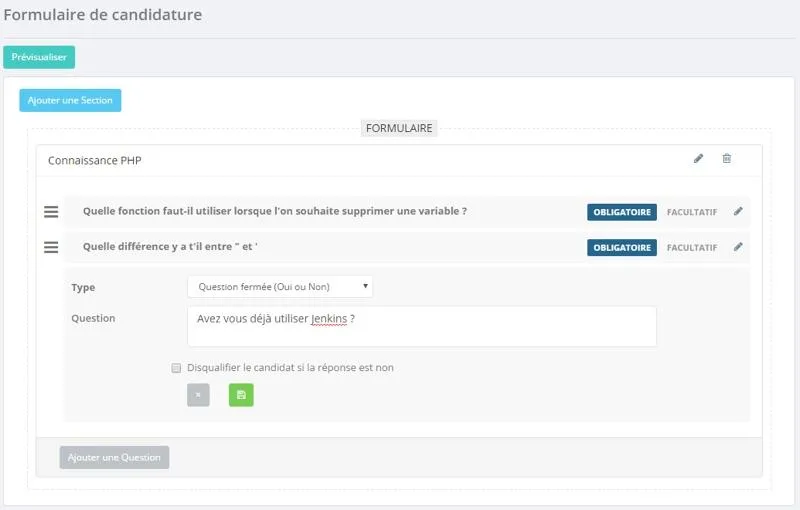Click the 'Disqualifier le candidat' label text
The height and width of the screenshot is (510, 800).
290,368
